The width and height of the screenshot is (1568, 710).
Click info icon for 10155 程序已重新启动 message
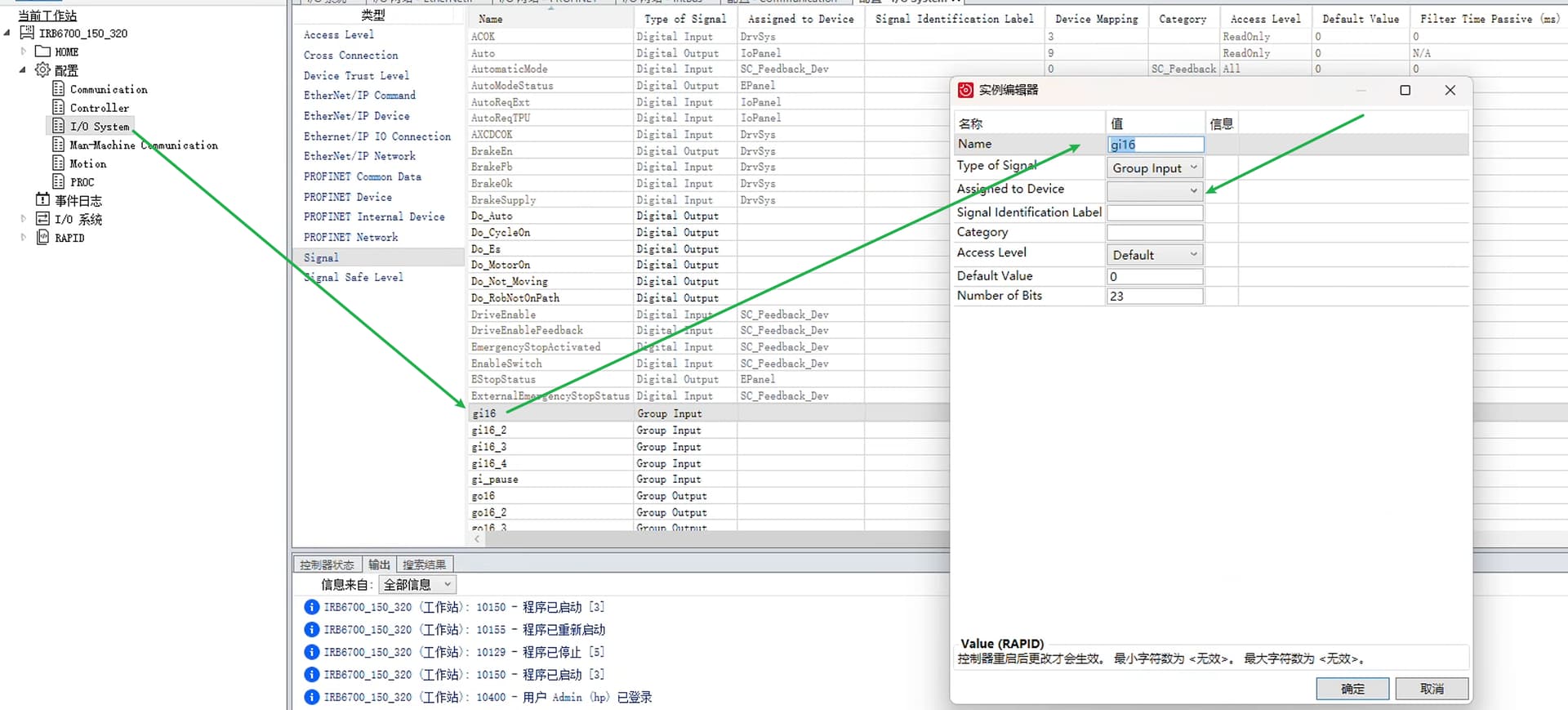311,630
